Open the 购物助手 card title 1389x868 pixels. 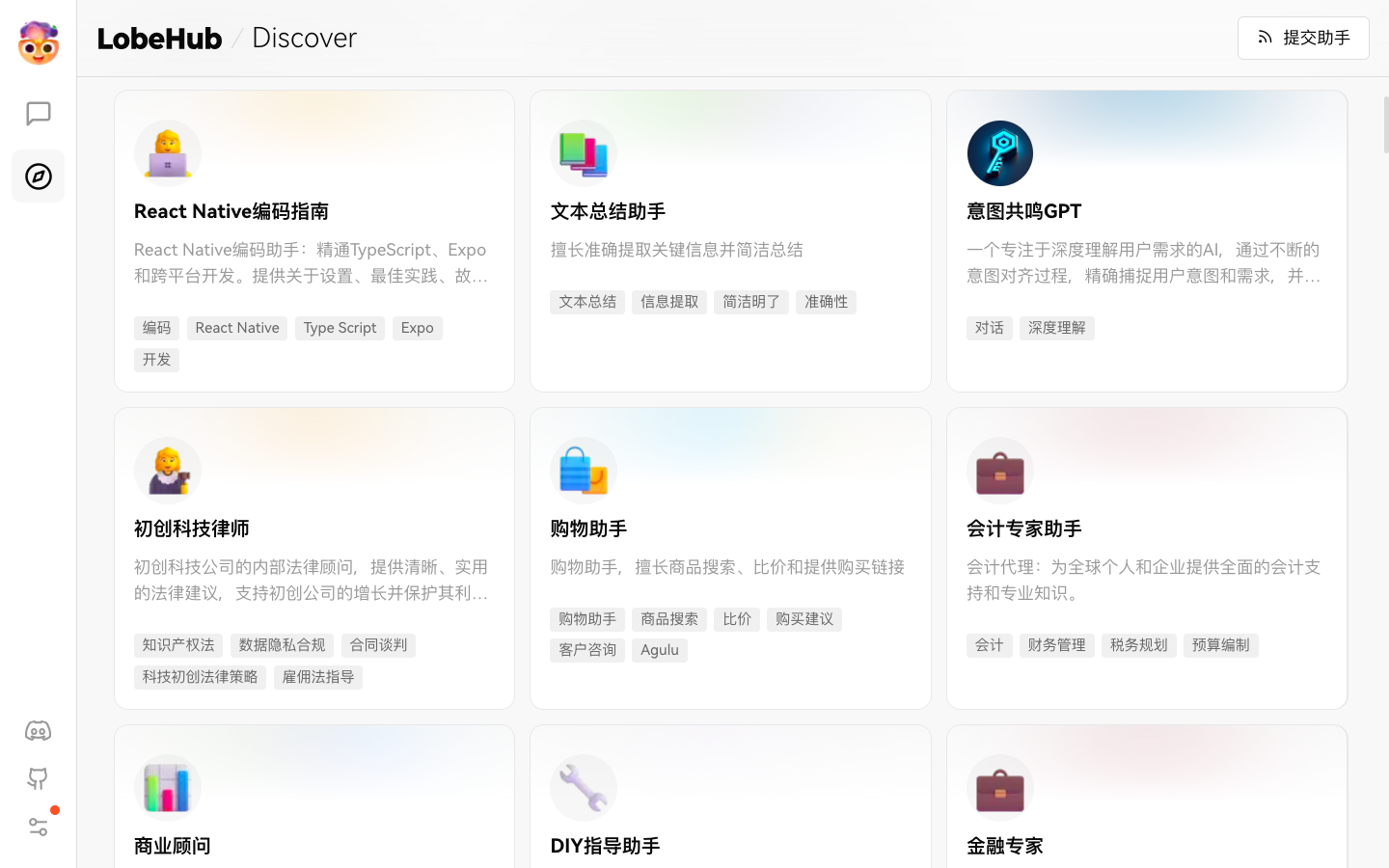[588, 529]
